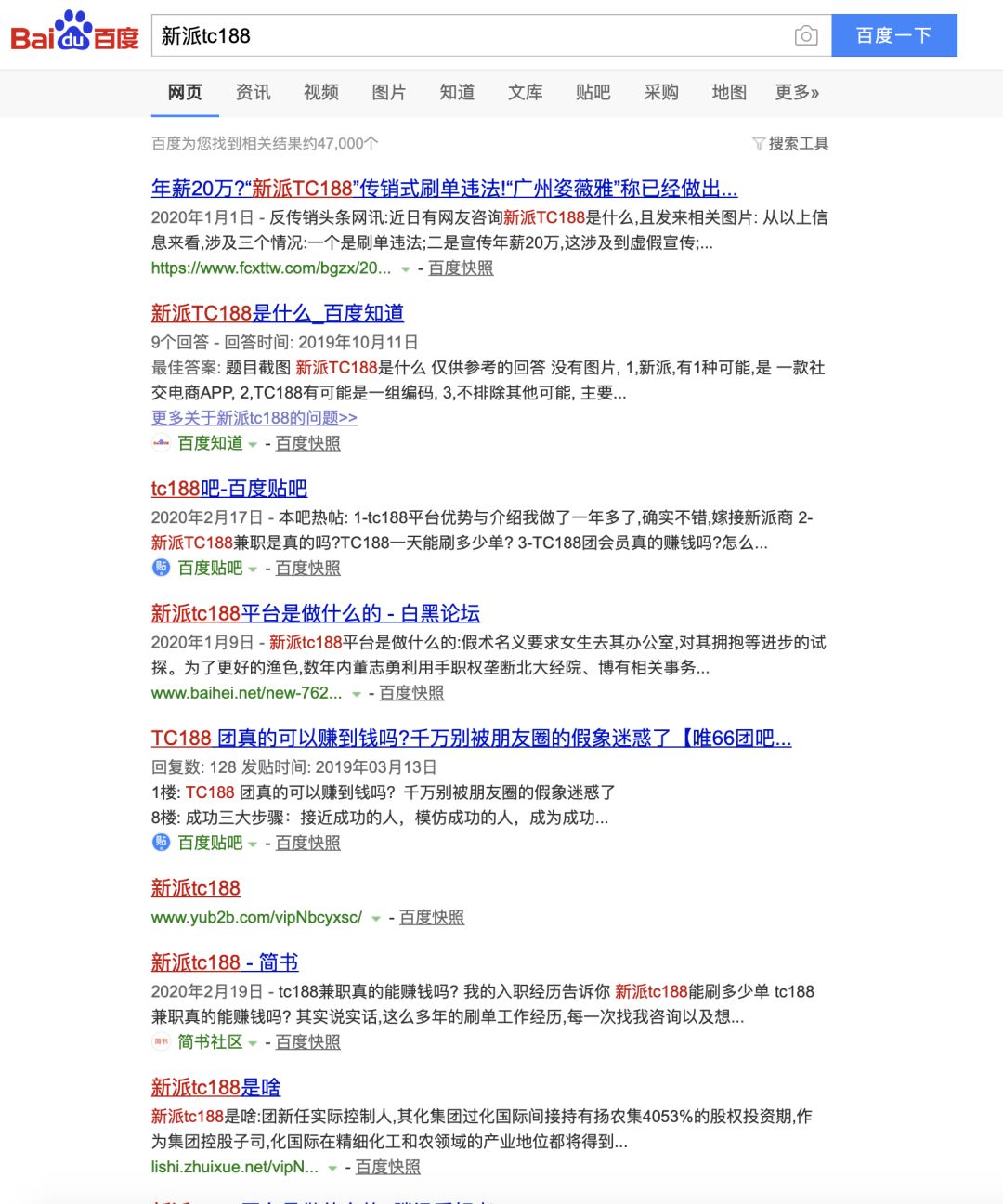Screen dimensions: 1003x1204
Task: Open 百度快照 for fcxttw.com result
Action: click(x=461, y=268)
